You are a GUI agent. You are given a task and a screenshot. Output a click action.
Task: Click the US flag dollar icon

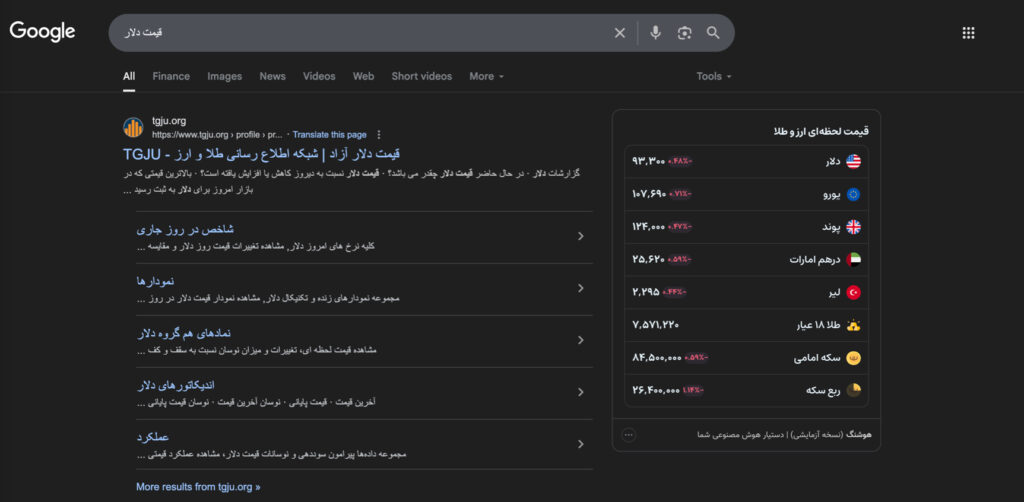click(854, 161)
